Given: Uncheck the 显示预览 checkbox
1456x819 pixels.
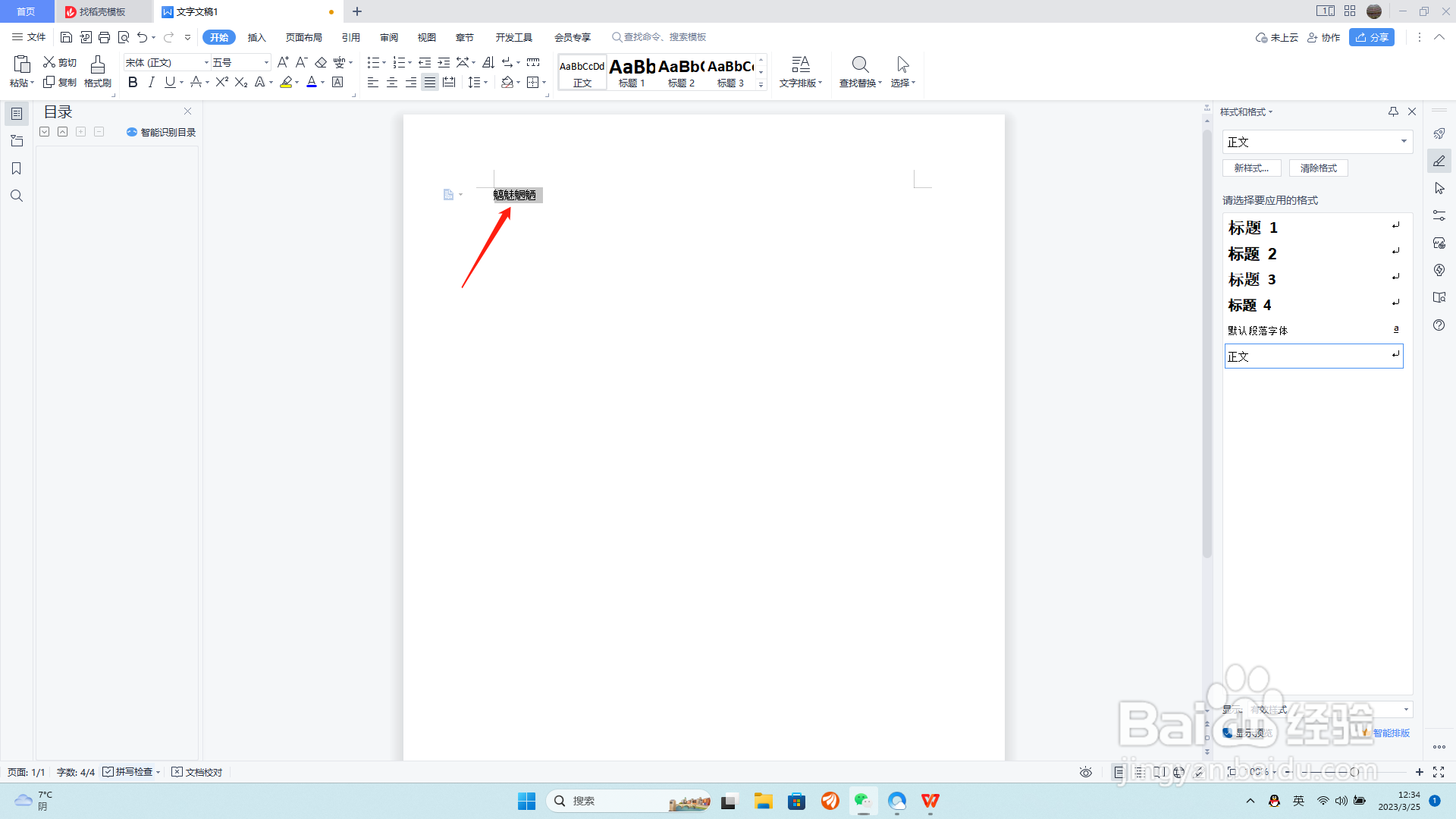Looking at the screenshot, I should click(1228, 733).
